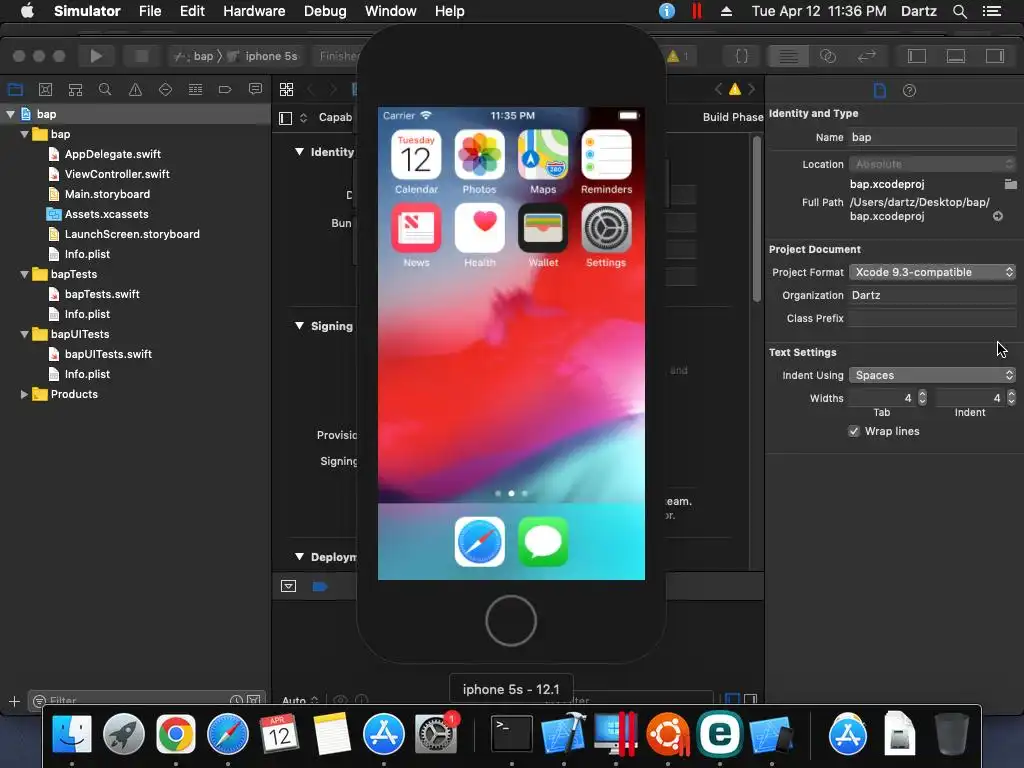Open the Photos app in the simulator
This screenshot has height=768, width=1024.
(479, 154)
